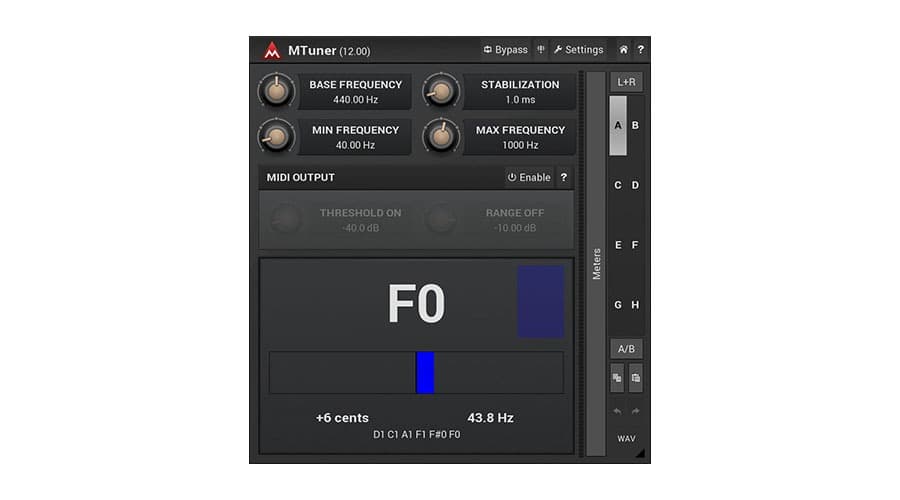Click the Threshold On knob
Image resolution: width=900 pixels, height=500 pixels.
285,220
